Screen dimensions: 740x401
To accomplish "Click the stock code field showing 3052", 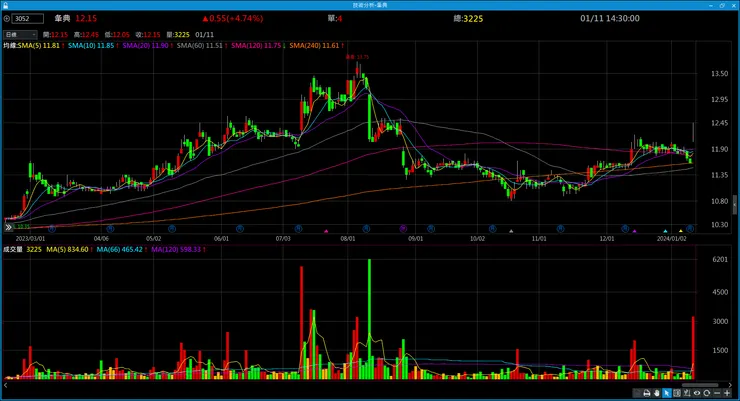I will click(x=28, y=19).
